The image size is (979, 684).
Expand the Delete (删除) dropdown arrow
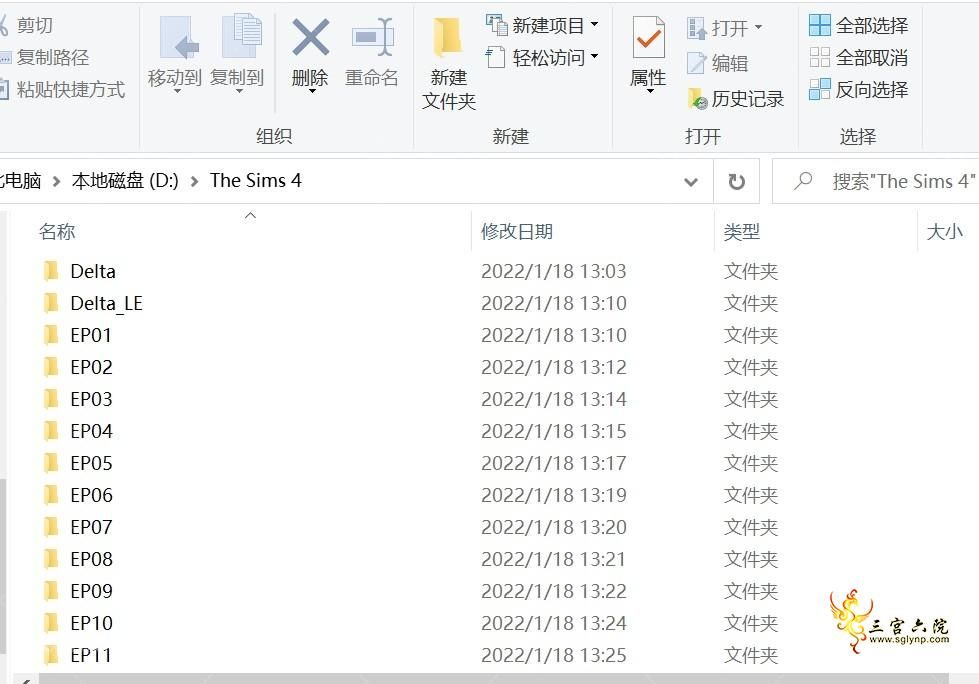point(312,92)
